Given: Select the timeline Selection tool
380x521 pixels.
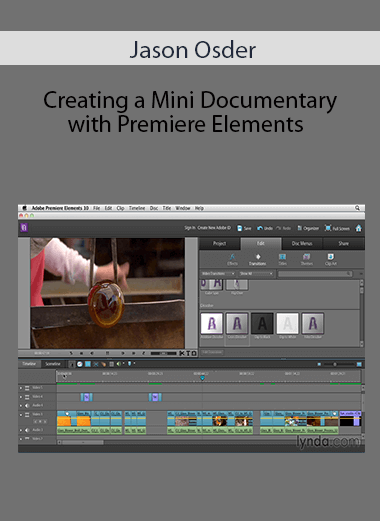Looking at the screenshot, I should pos(72,364).
